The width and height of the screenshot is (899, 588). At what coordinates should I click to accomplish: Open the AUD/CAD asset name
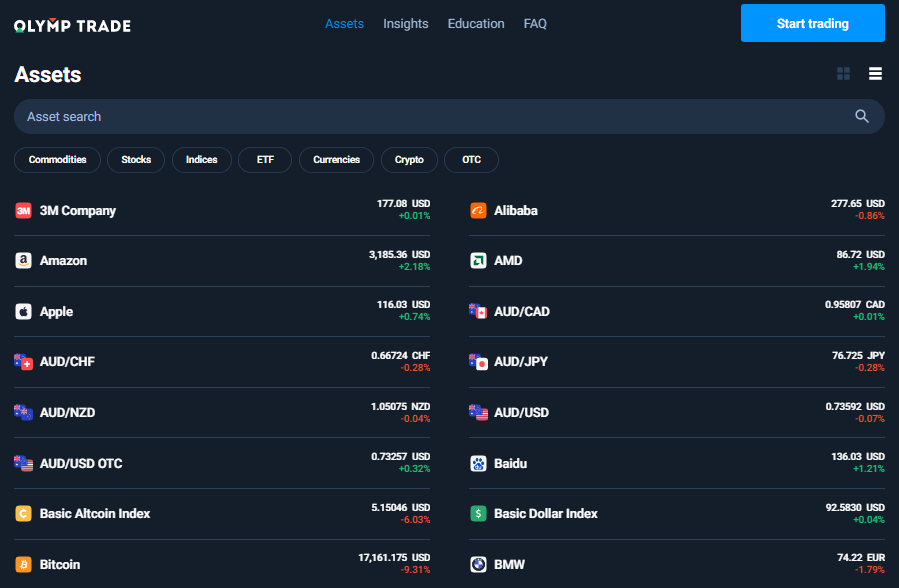tap(522, 312)
